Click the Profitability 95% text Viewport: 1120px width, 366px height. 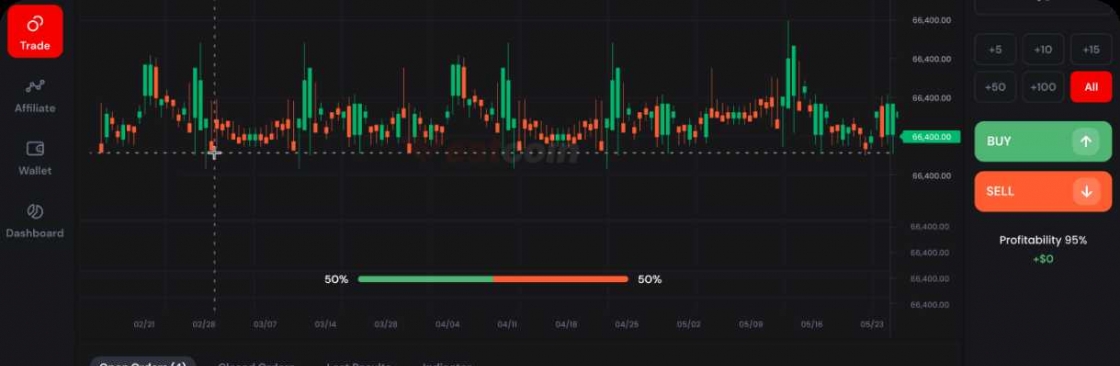[1043, 240]
